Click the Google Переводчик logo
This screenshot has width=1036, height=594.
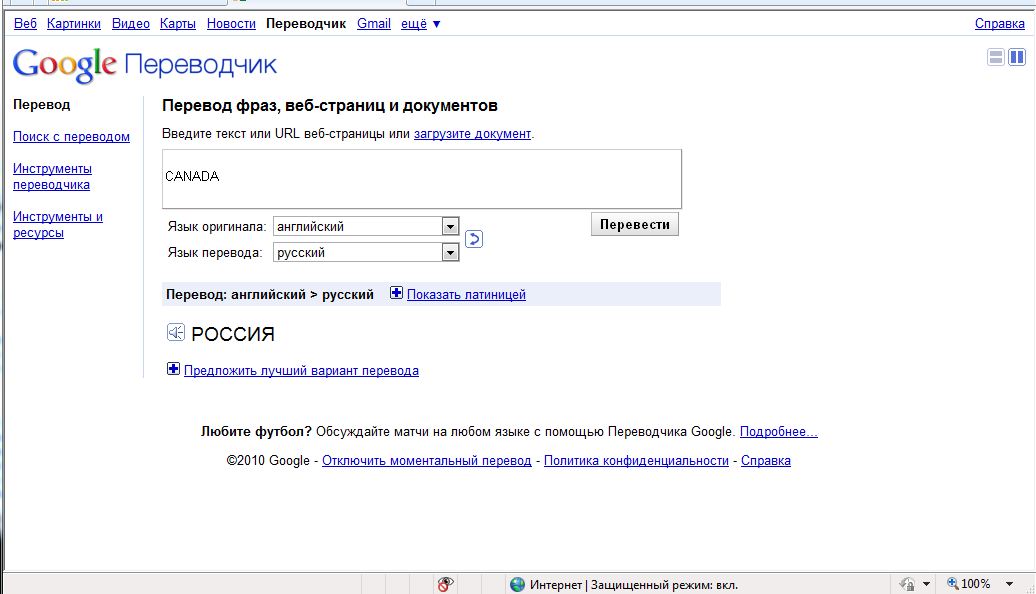[x=144, y=65]
